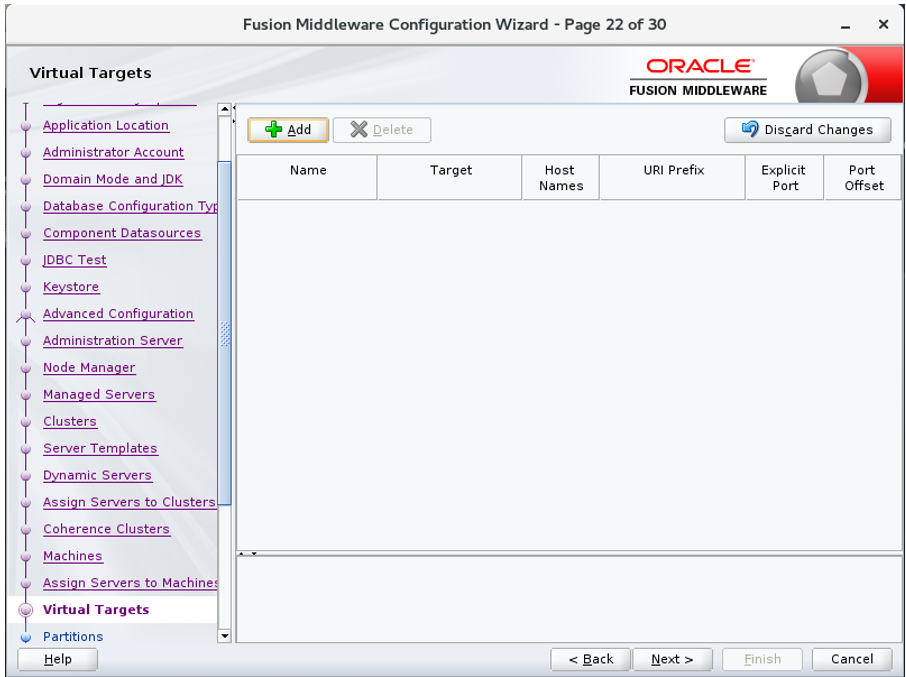Open the Administration Server step

pyautogui.click(x=113, y=341)
